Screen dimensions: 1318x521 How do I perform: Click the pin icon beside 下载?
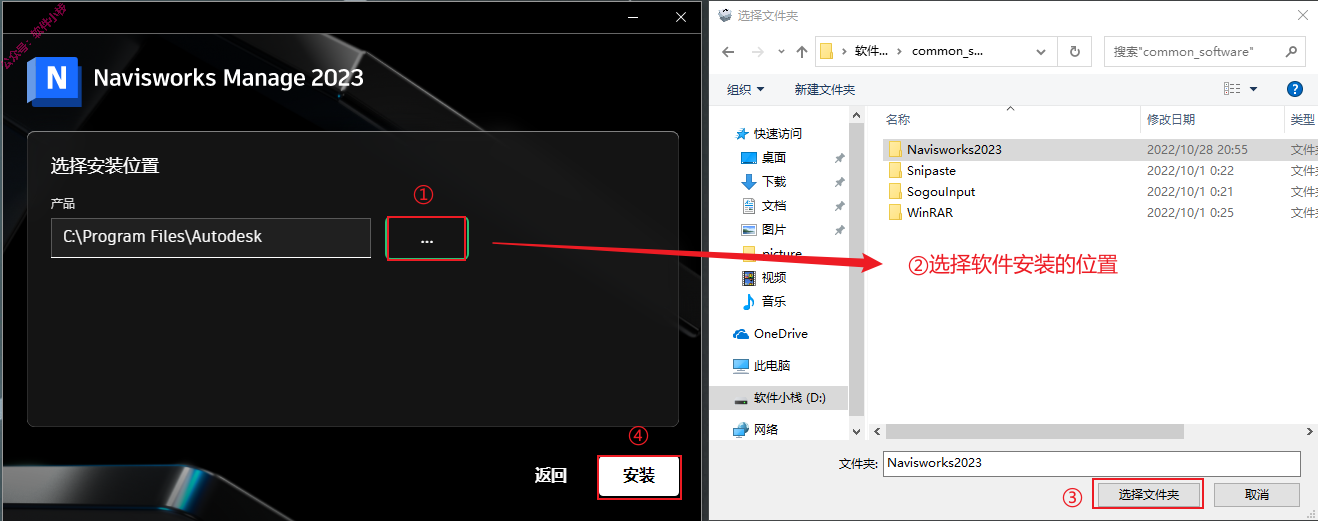tap(840, 181)
